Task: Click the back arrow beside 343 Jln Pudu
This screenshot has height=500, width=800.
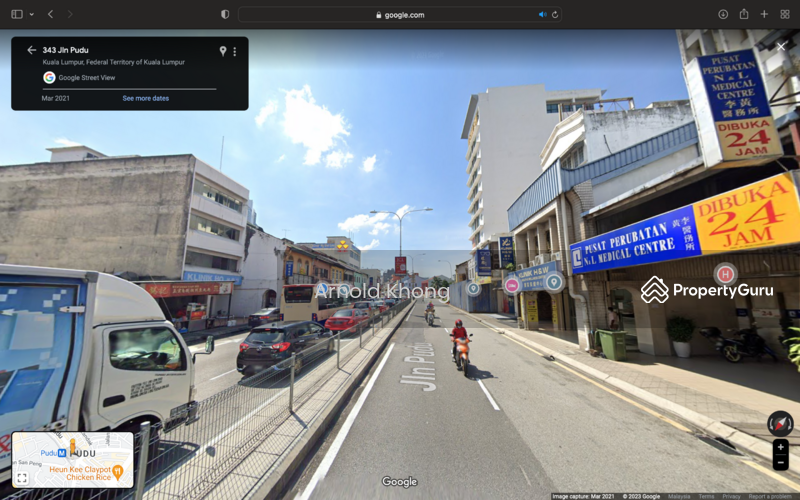Action: [31, 50]
